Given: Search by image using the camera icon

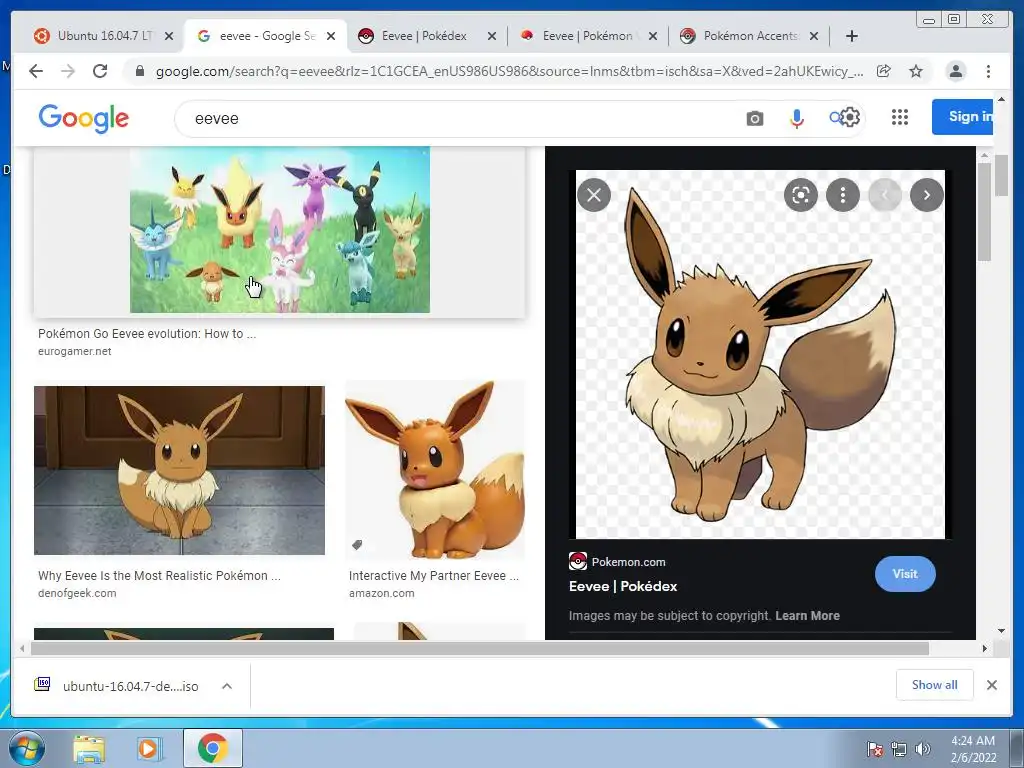Looking at the screenshot, I should coord(755,118).
